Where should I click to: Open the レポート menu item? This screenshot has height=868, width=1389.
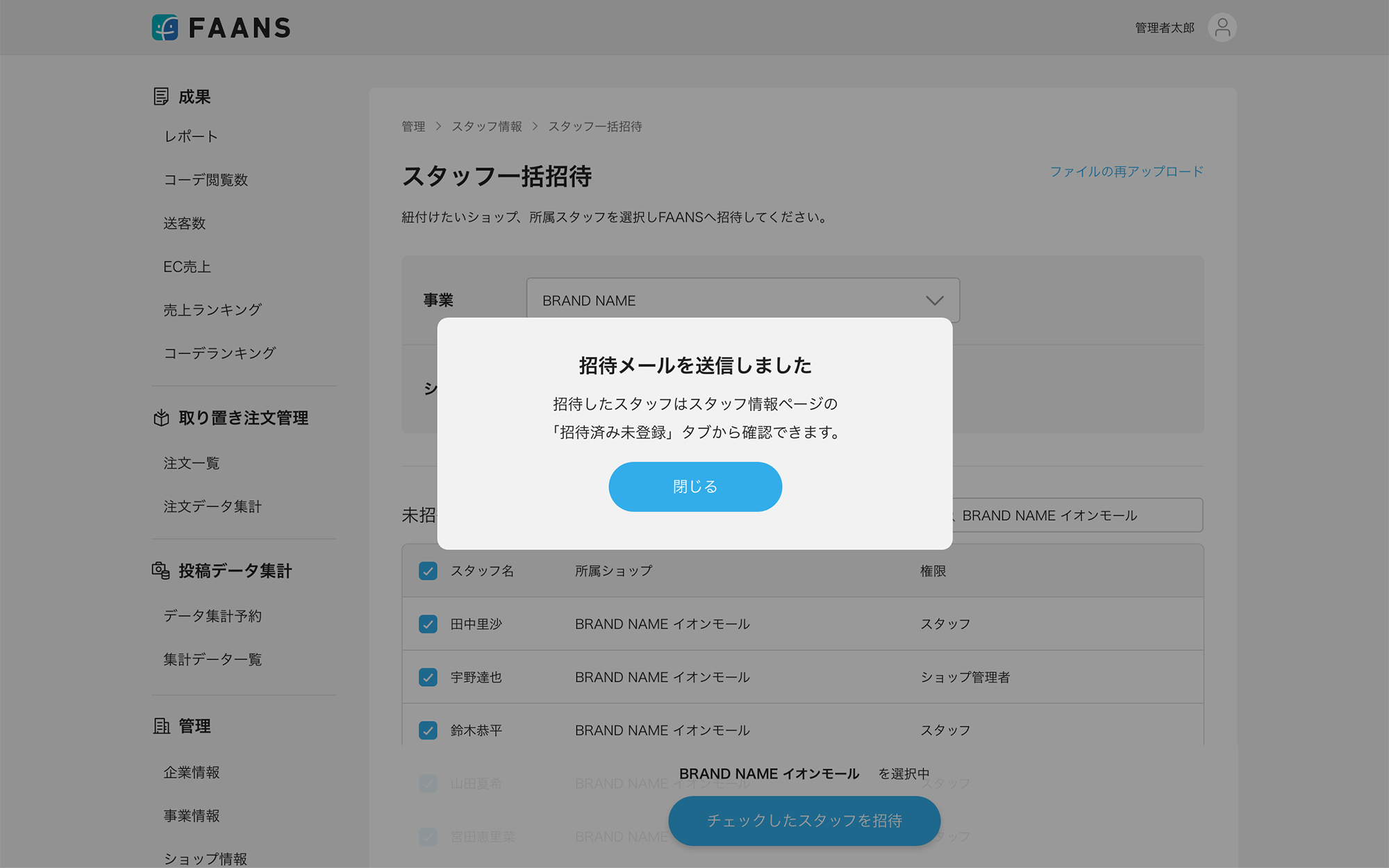tap(191, 137)
